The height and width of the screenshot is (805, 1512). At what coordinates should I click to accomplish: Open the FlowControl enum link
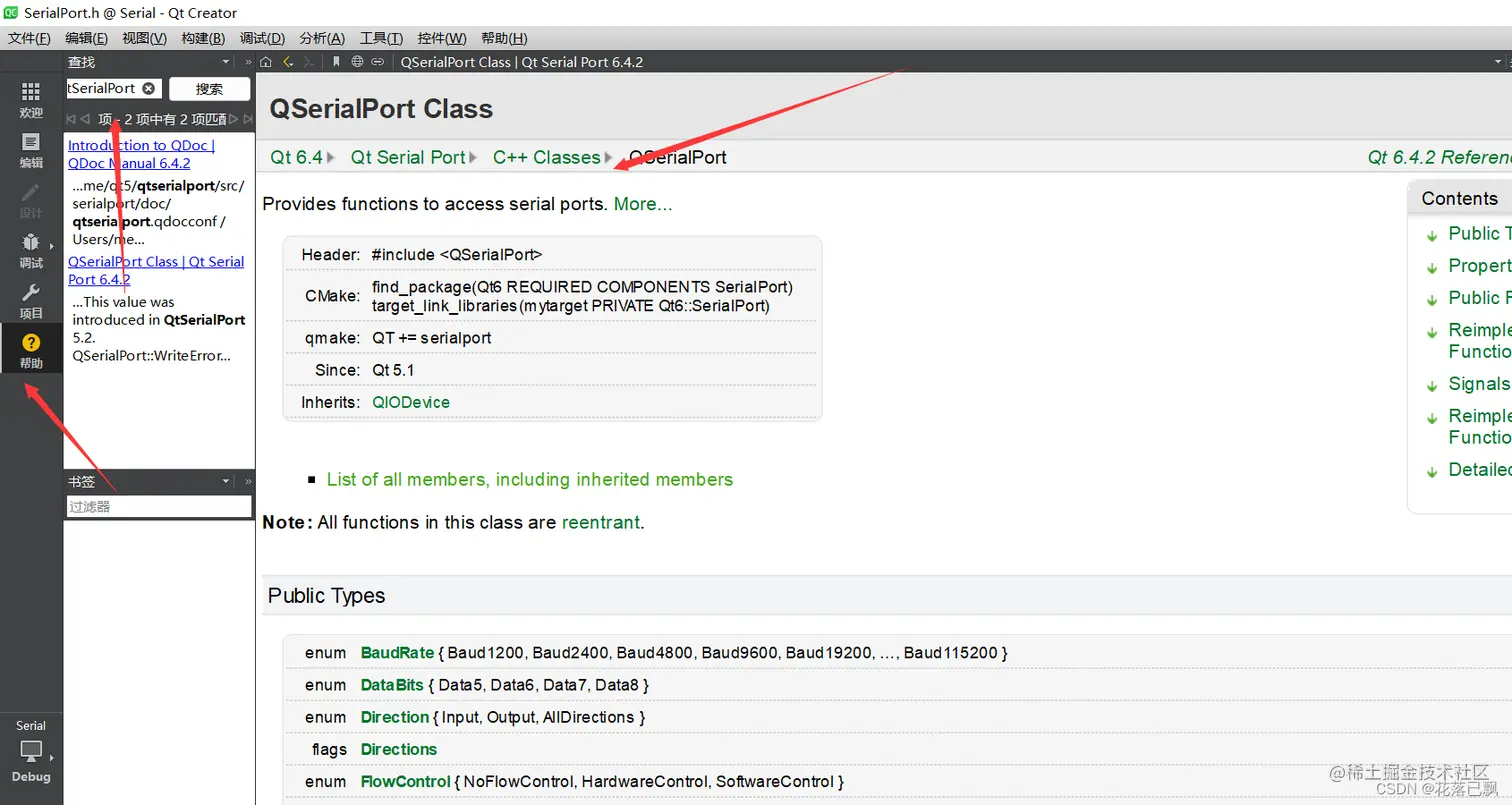click(x=406, y=781)
